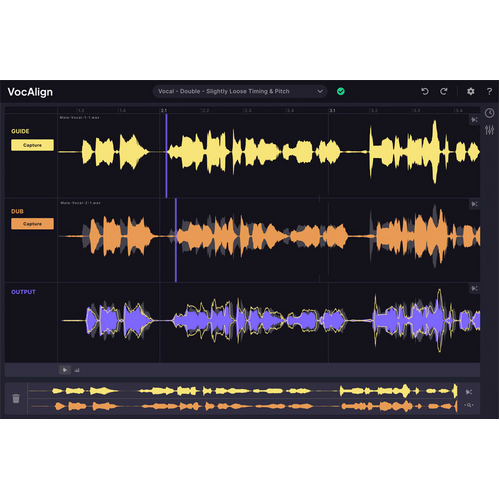Click the zoom magnifier icon right of the overview

point(469,405)
